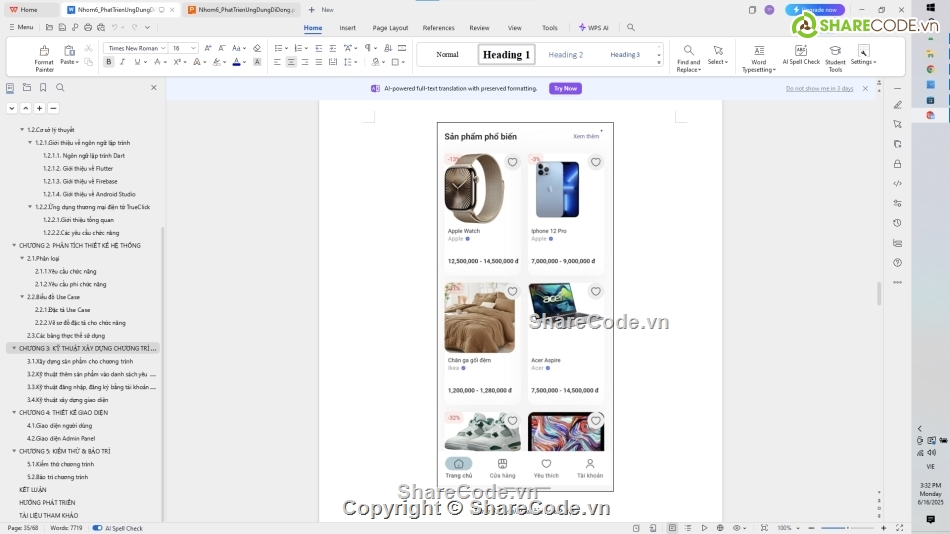Screen dimensions: 950x534
Task: Collapse 2.2 Biểu đồ Use Case node
Action: pos(22,297)
